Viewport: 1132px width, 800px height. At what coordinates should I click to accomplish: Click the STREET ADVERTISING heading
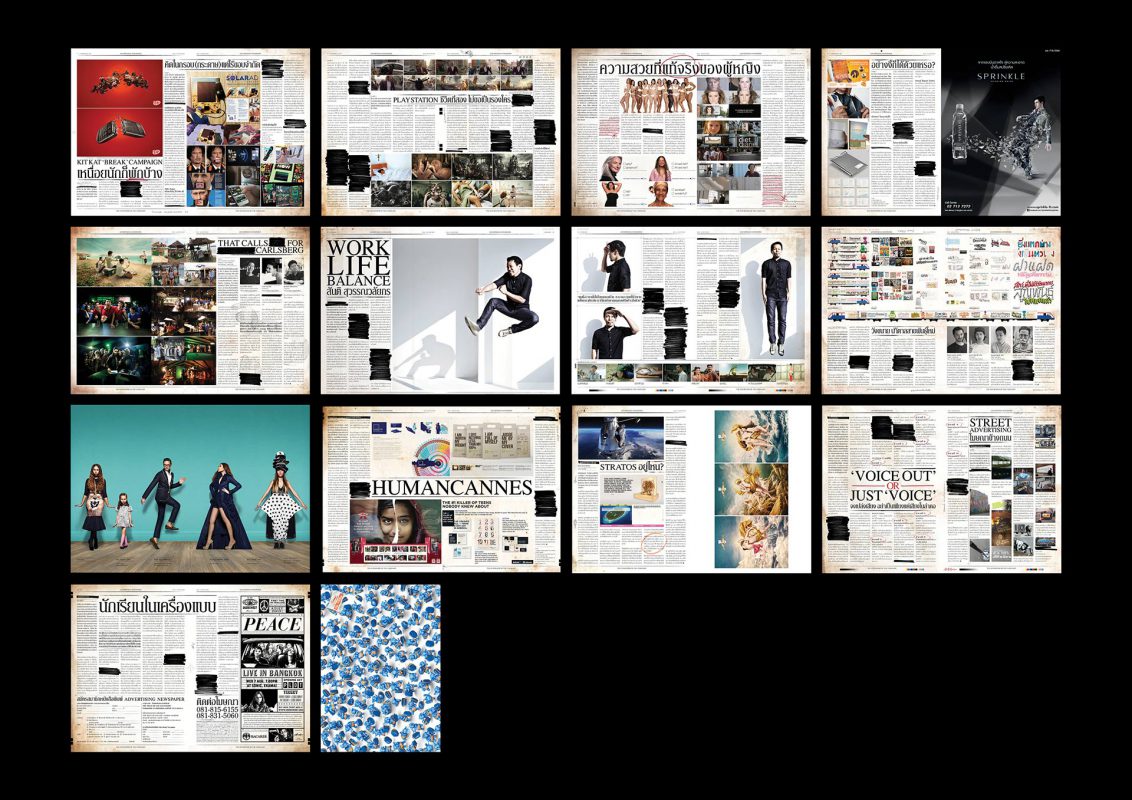(990, 426)
